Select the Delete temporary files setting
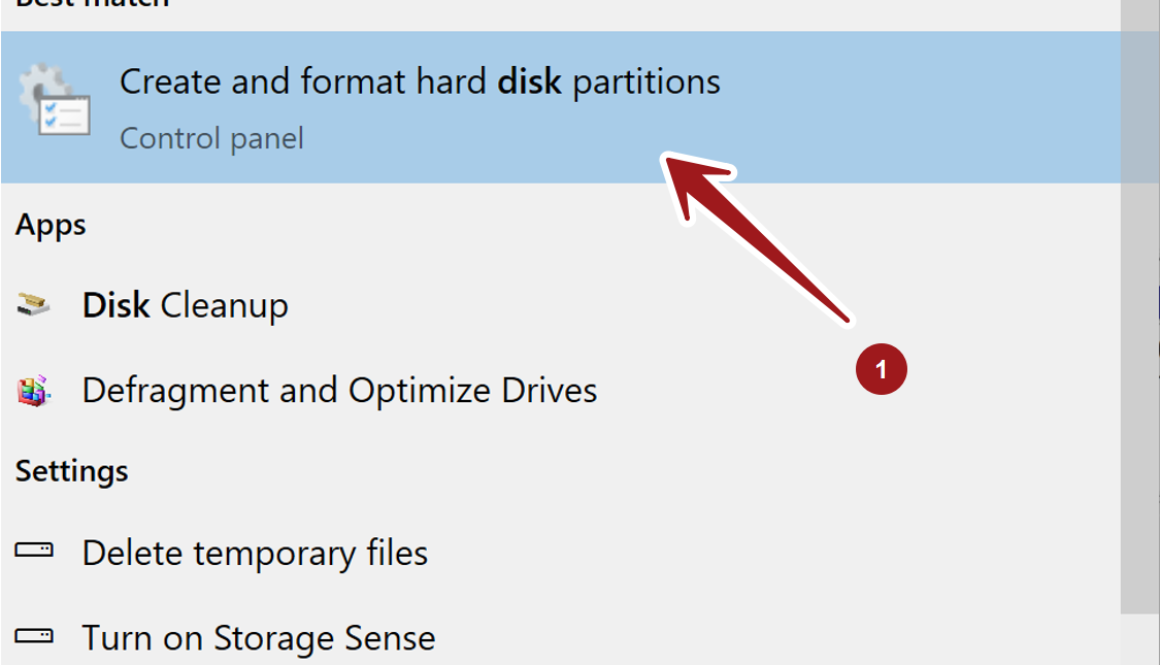The height and width of the screenshot is (665, 1160). tap(254, 553)
